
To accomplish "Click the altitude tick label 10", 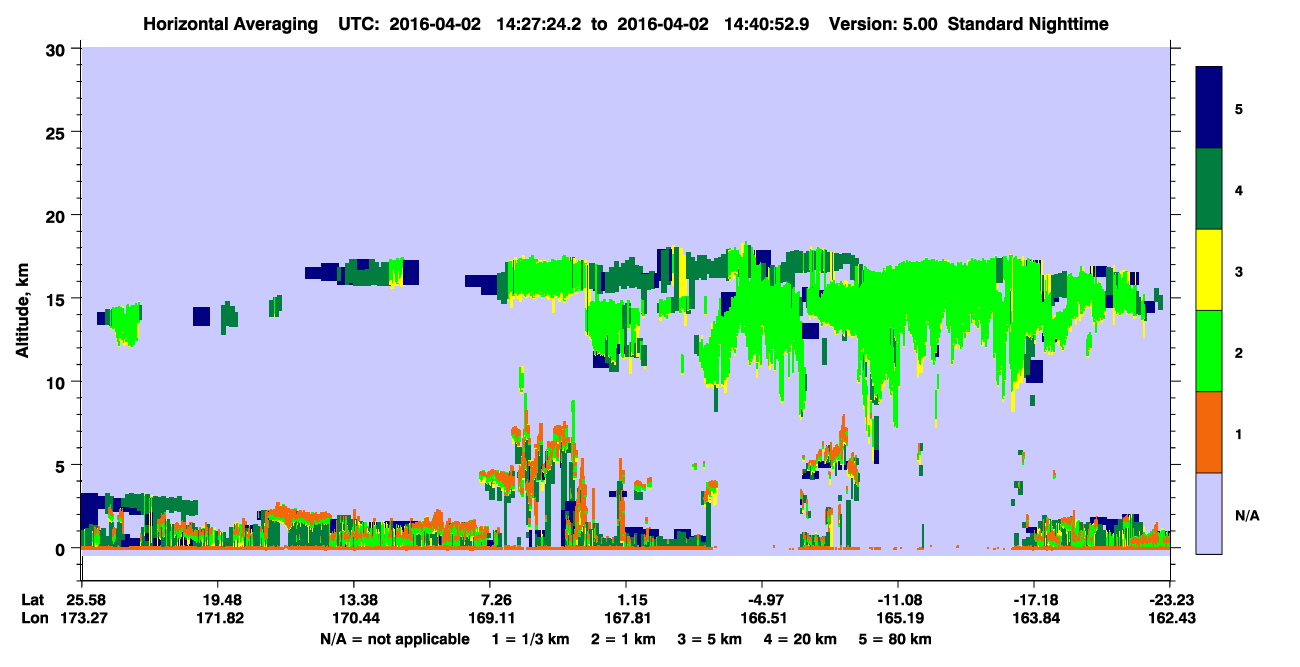I will tap(58, 382).
